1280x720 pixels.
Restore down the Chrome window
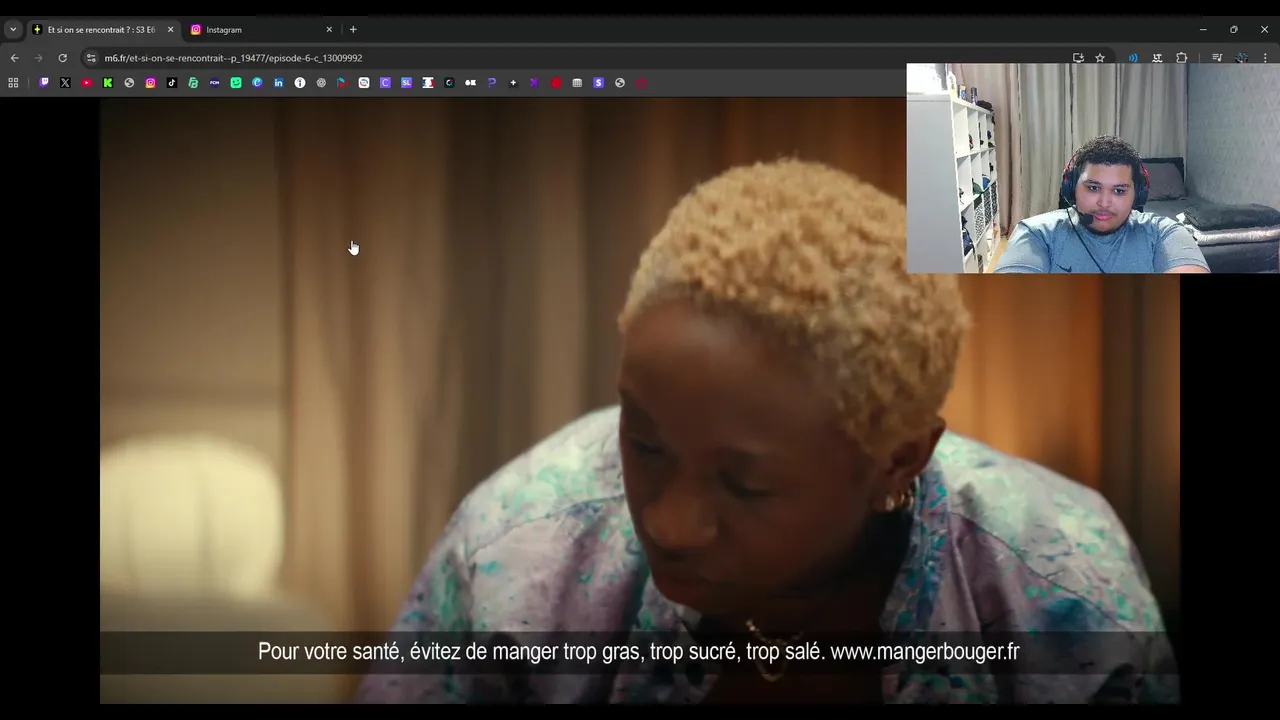tap(1233, 30)
